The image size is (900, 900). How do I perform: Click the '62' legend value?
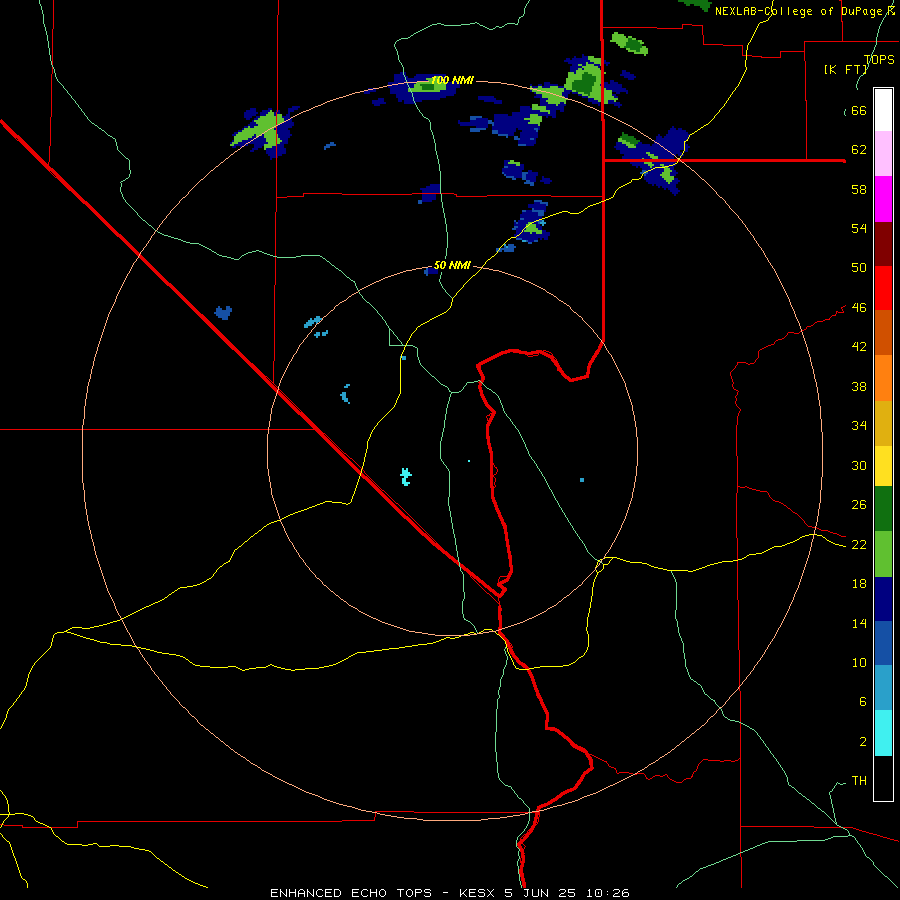pos(859,150)
